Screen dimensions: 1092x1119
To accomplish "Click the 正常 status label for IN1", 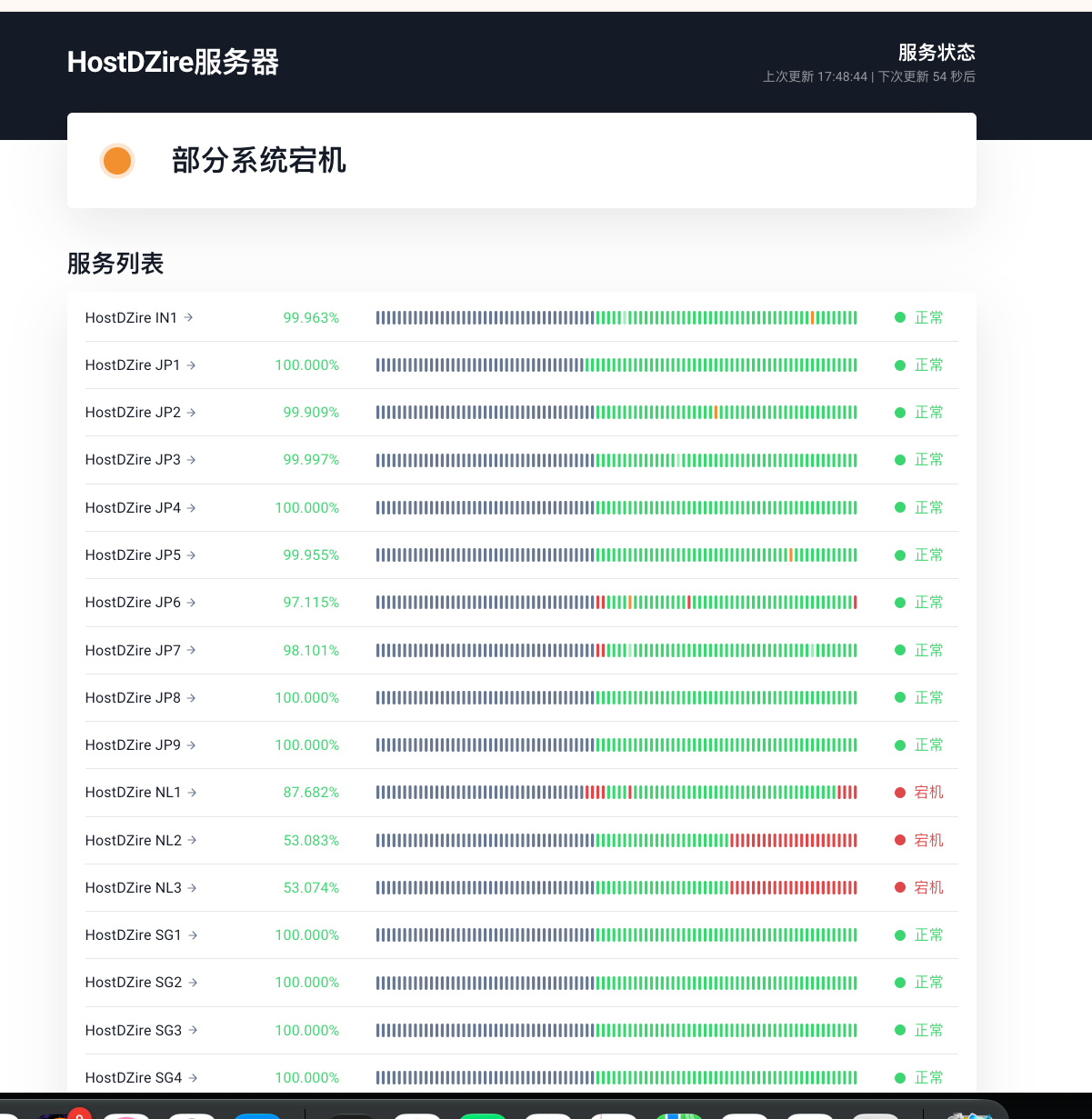I will (x=928, y=317).
